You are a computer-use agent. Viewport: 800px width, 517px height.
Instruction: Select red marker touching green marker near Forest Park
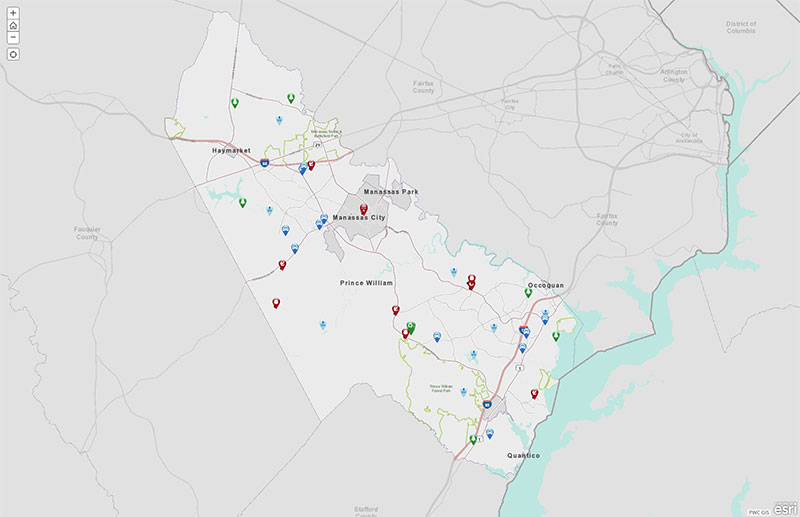pyautogui.click(x=405, y=334)
